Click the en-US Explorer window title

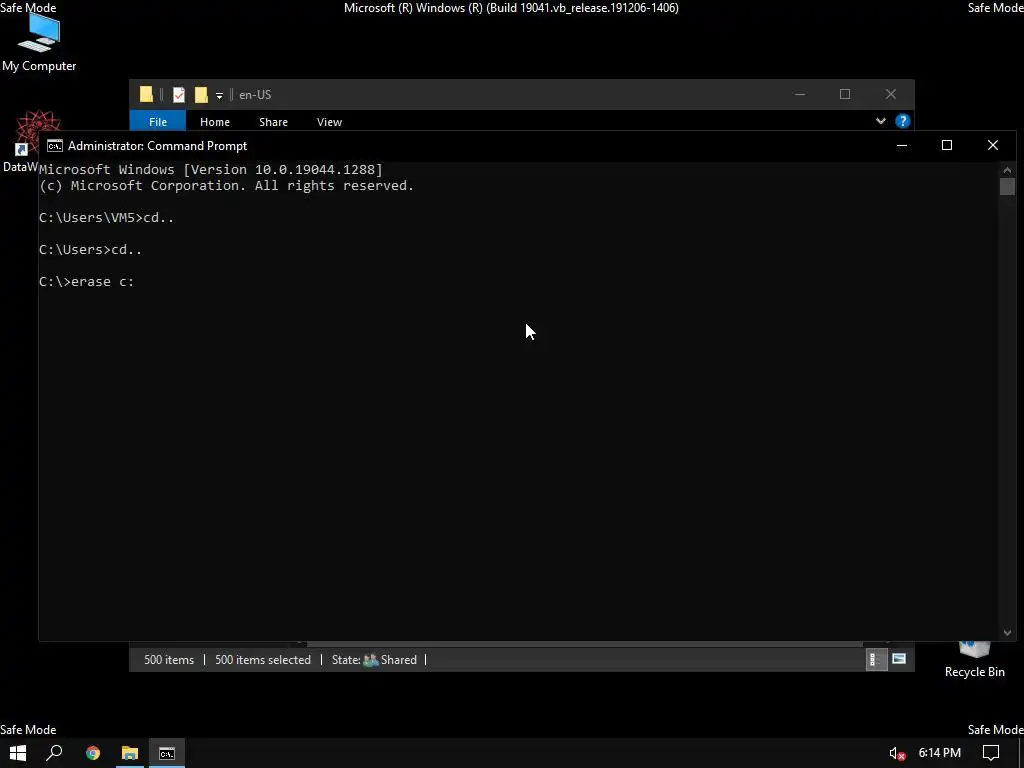[255, 95]
